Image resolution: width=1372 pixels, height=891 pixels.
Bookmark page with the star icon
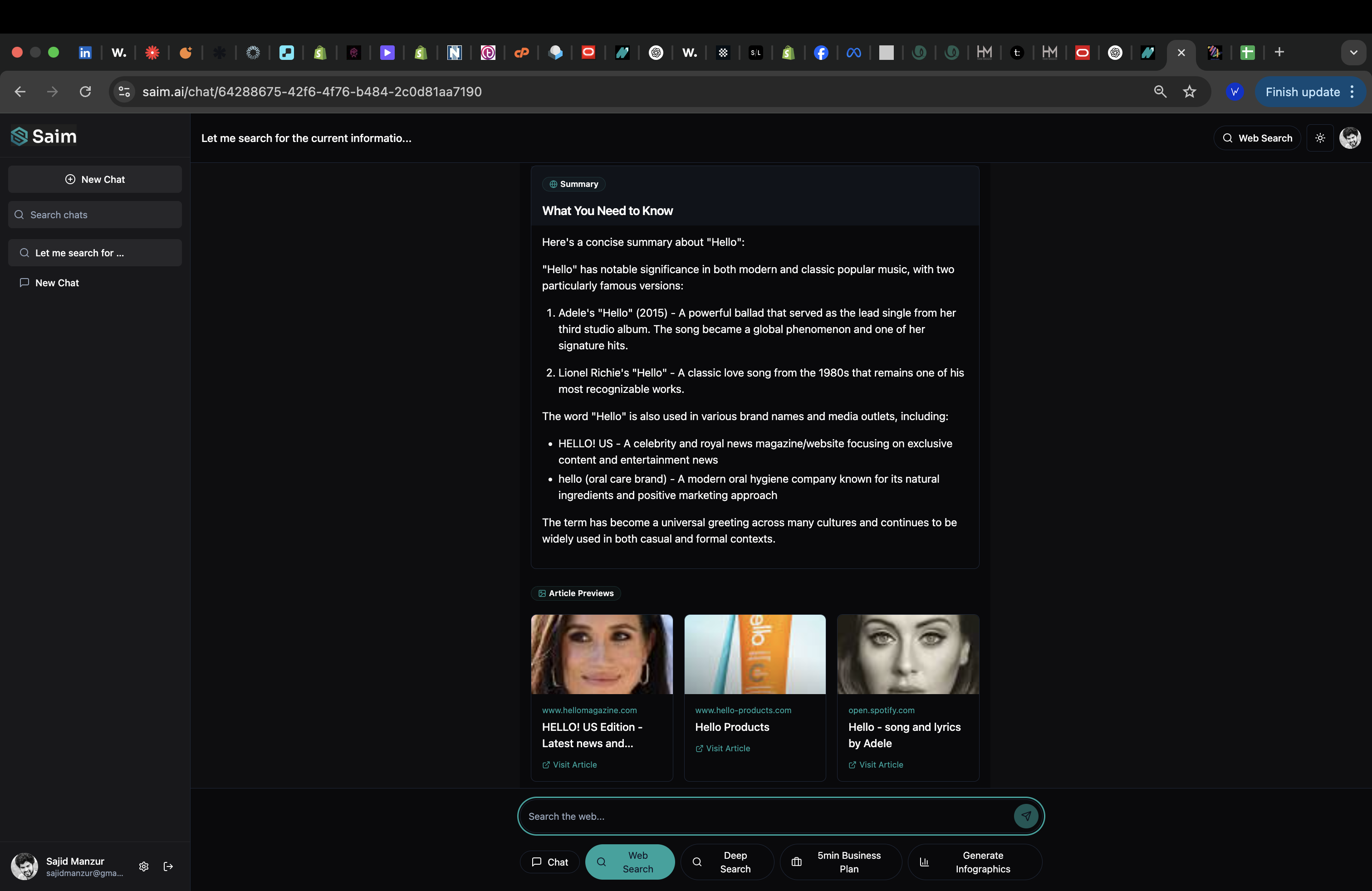1189,92
